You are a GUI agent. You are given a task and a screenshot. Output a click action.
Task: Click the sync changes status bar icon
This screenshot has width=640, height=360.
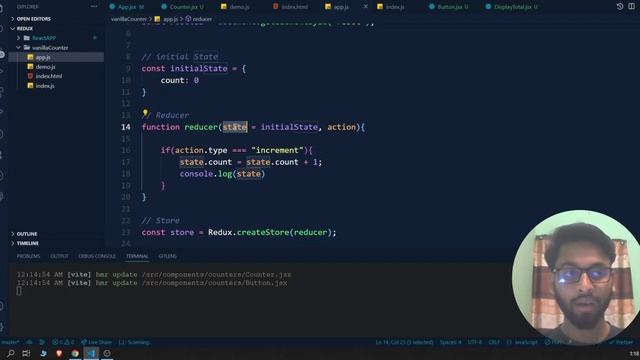tap(29, 342)
